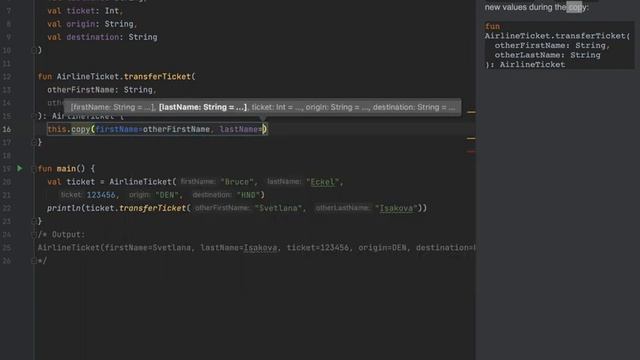Click otherFirstName value on line 16
The height and width of the screenshot is (360, 640).
coord(176,129)
